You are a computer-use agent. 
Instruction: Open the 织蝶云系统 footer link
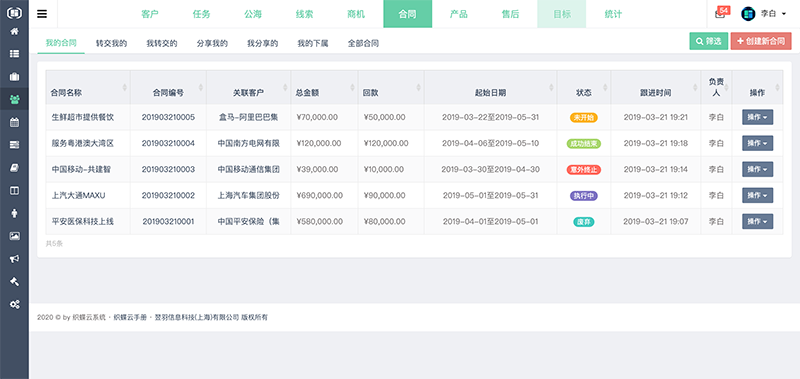(89, 317)
